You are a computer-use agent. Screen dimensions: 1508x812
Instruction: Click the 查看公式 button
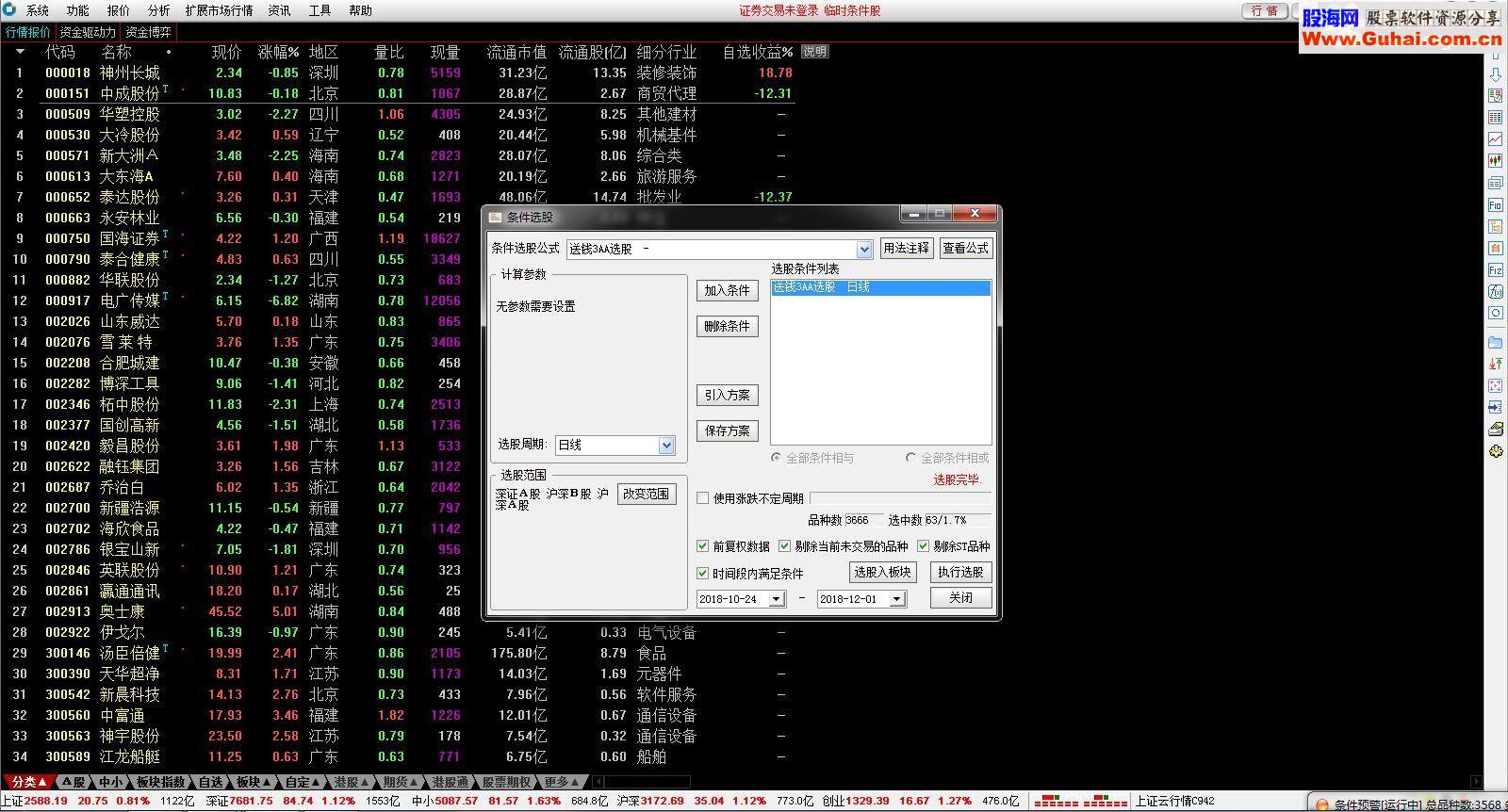966,248
